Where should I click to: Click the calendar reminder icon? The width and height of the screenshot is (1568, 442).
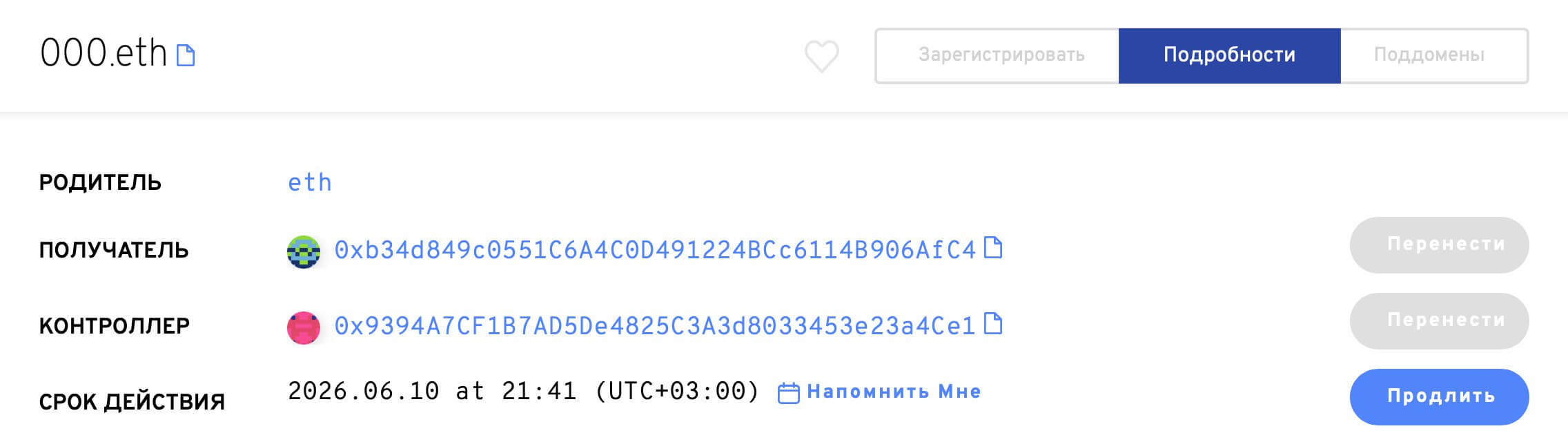click(x=788, y=393)
